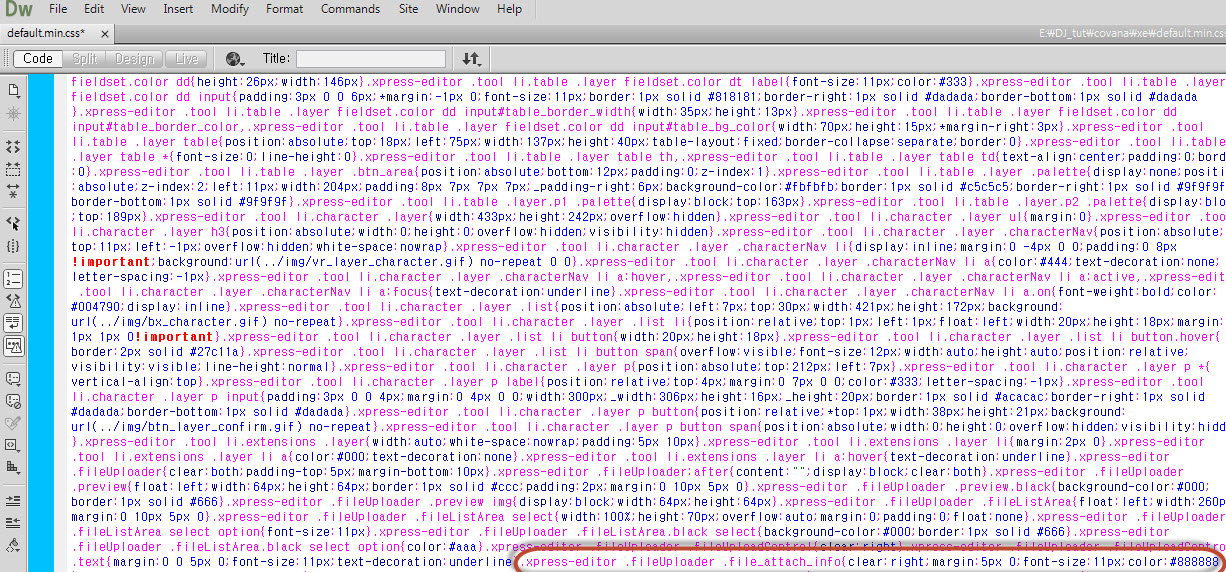Click Expand All icon
This screenshot has height=572, width=1226.
click(14, 190)
